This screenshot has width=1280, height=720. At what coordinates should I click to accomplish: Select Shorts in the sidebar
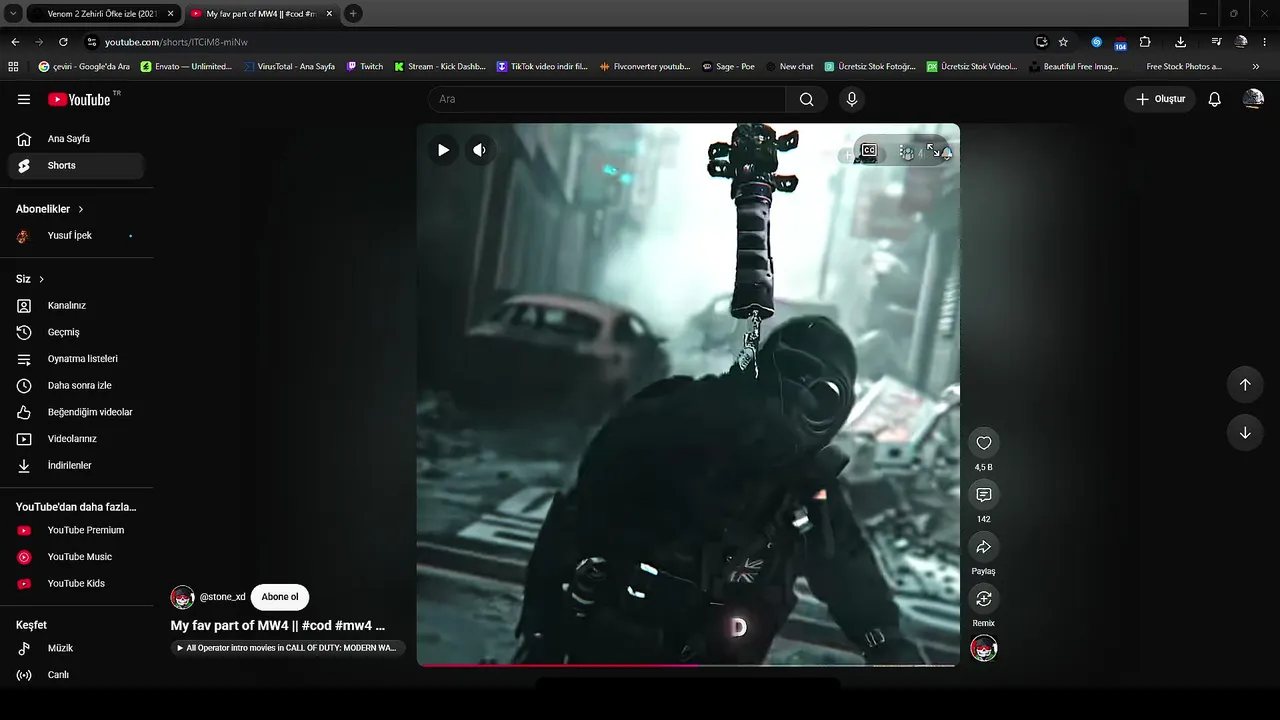pos(76,166)
